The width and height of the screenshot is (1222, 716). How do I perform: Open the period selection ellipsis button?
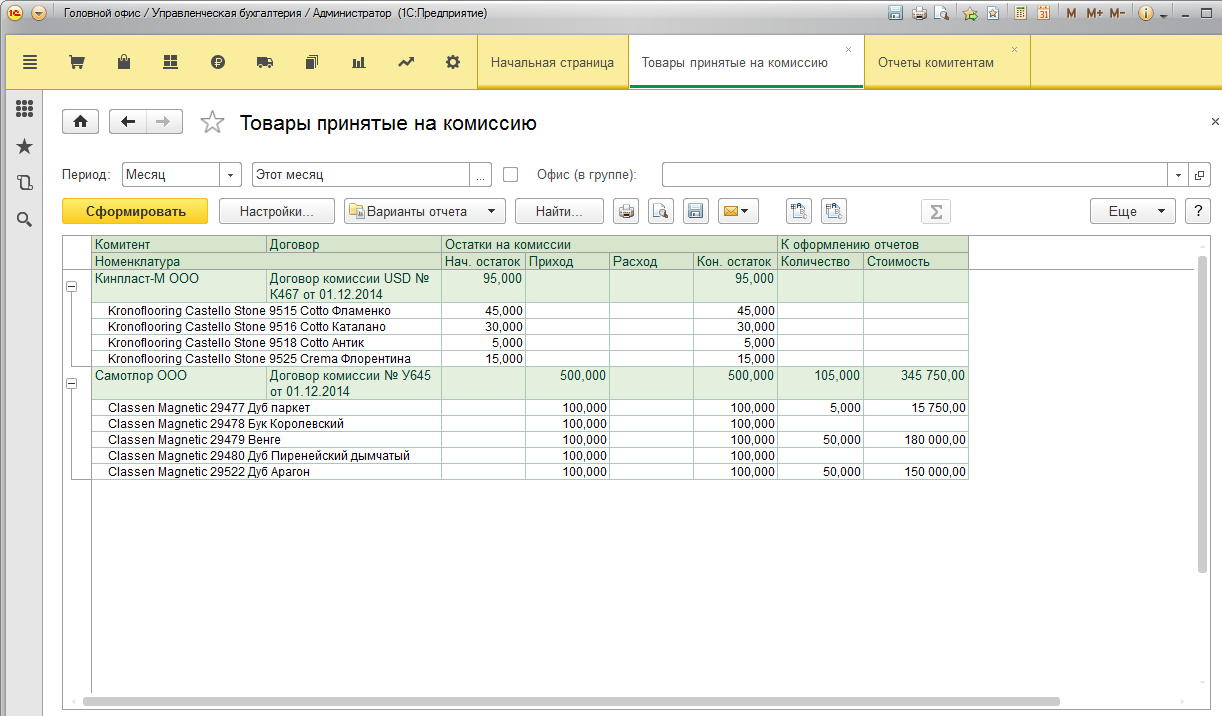(481, 174)
